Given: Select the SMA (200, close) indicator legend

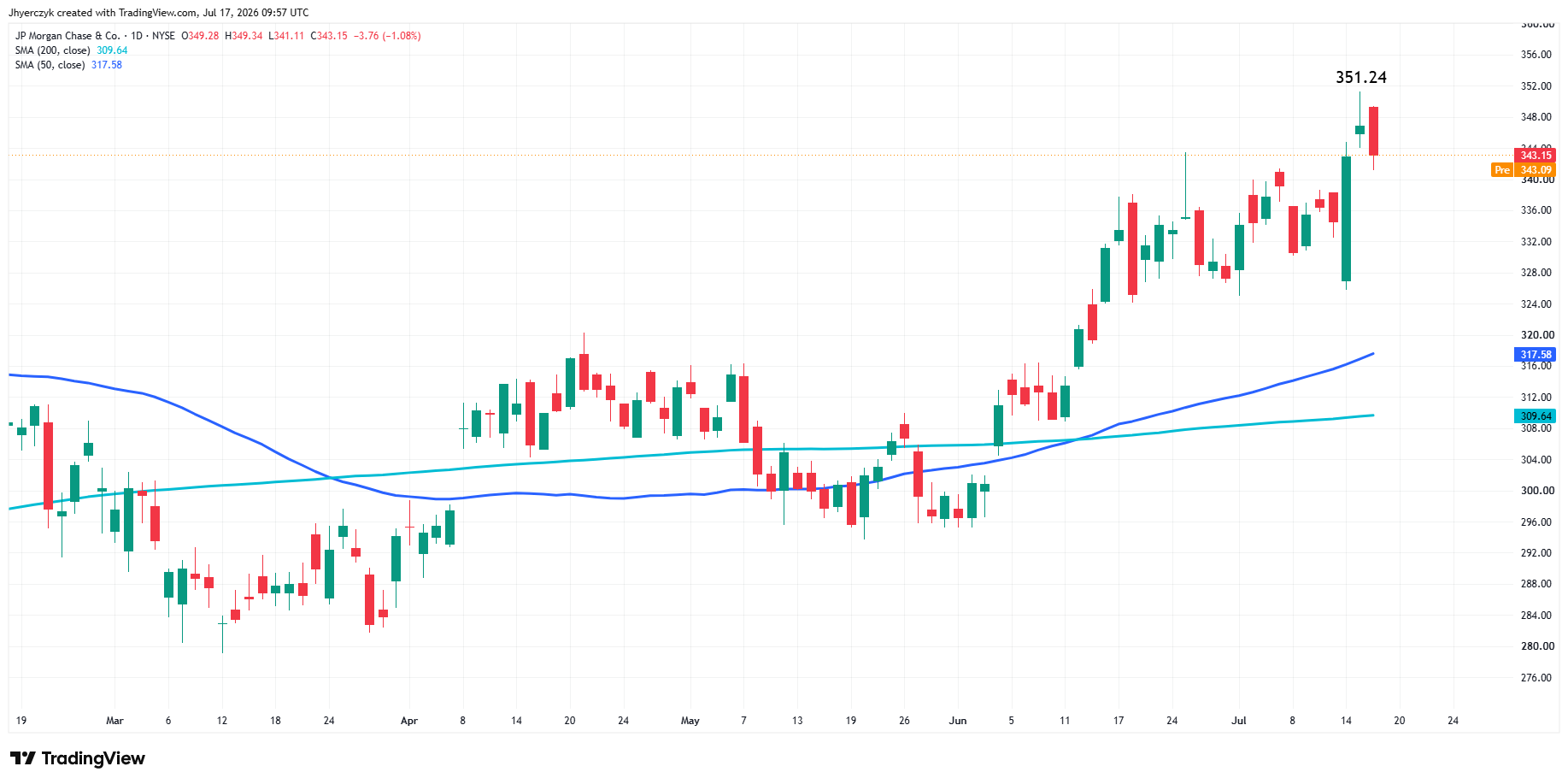Looking at the screenshot, I should [x=52, y=50].
